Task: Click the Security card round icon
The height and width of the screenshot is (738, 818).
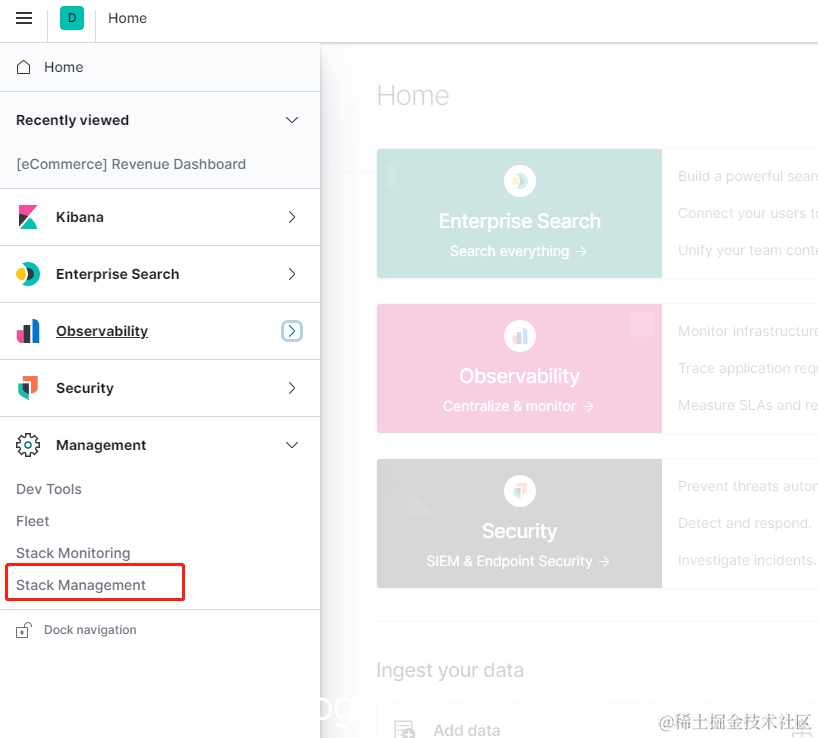Action: 520,491
